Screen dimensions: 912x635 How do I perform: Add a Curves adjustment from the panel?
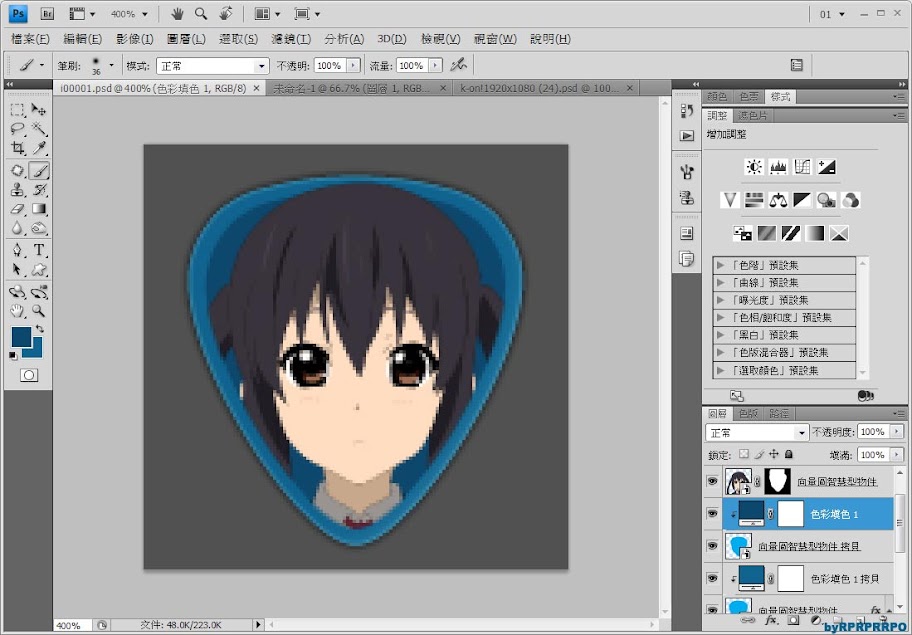[x=802, y=167]
